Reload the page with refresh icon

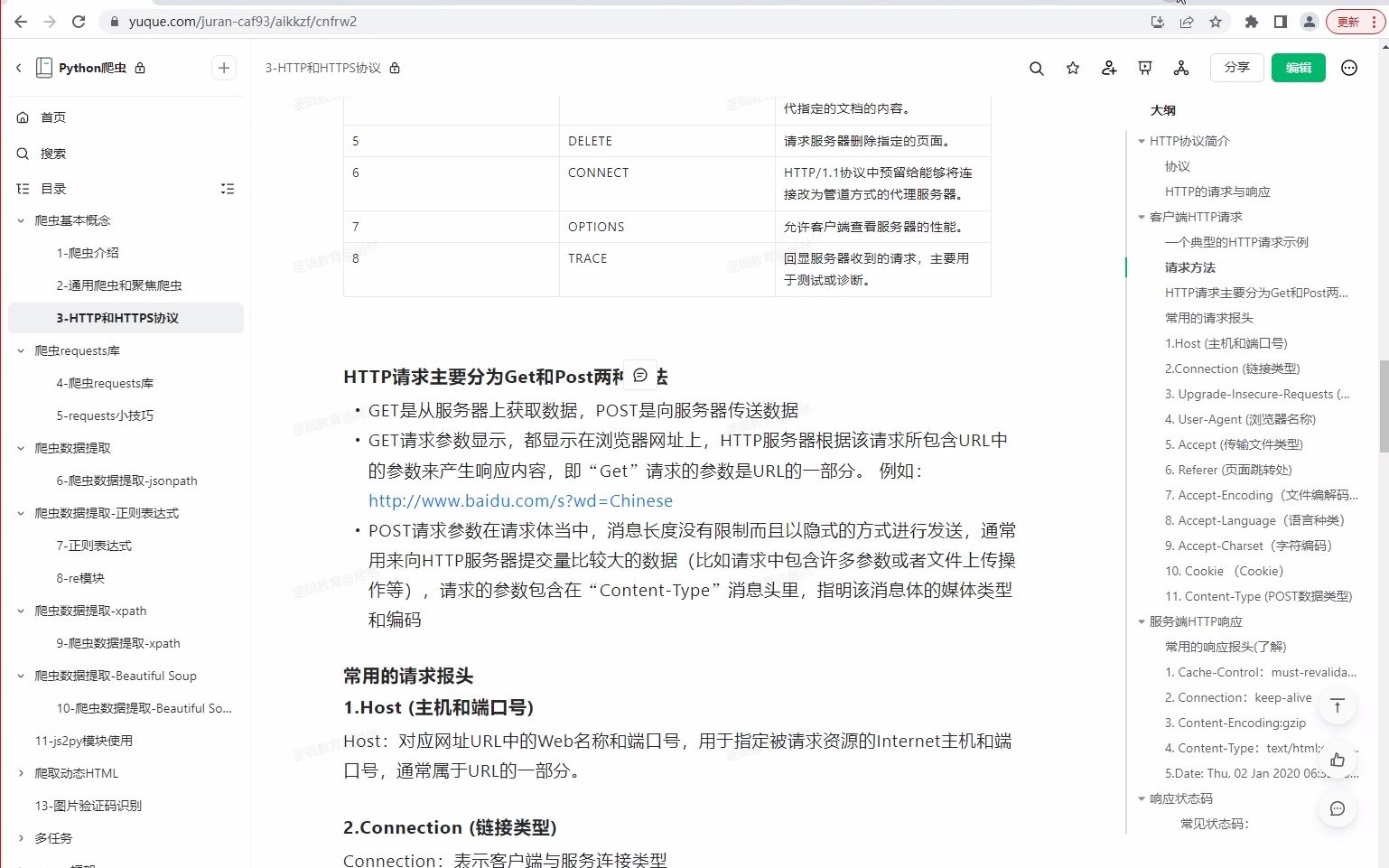79,22
